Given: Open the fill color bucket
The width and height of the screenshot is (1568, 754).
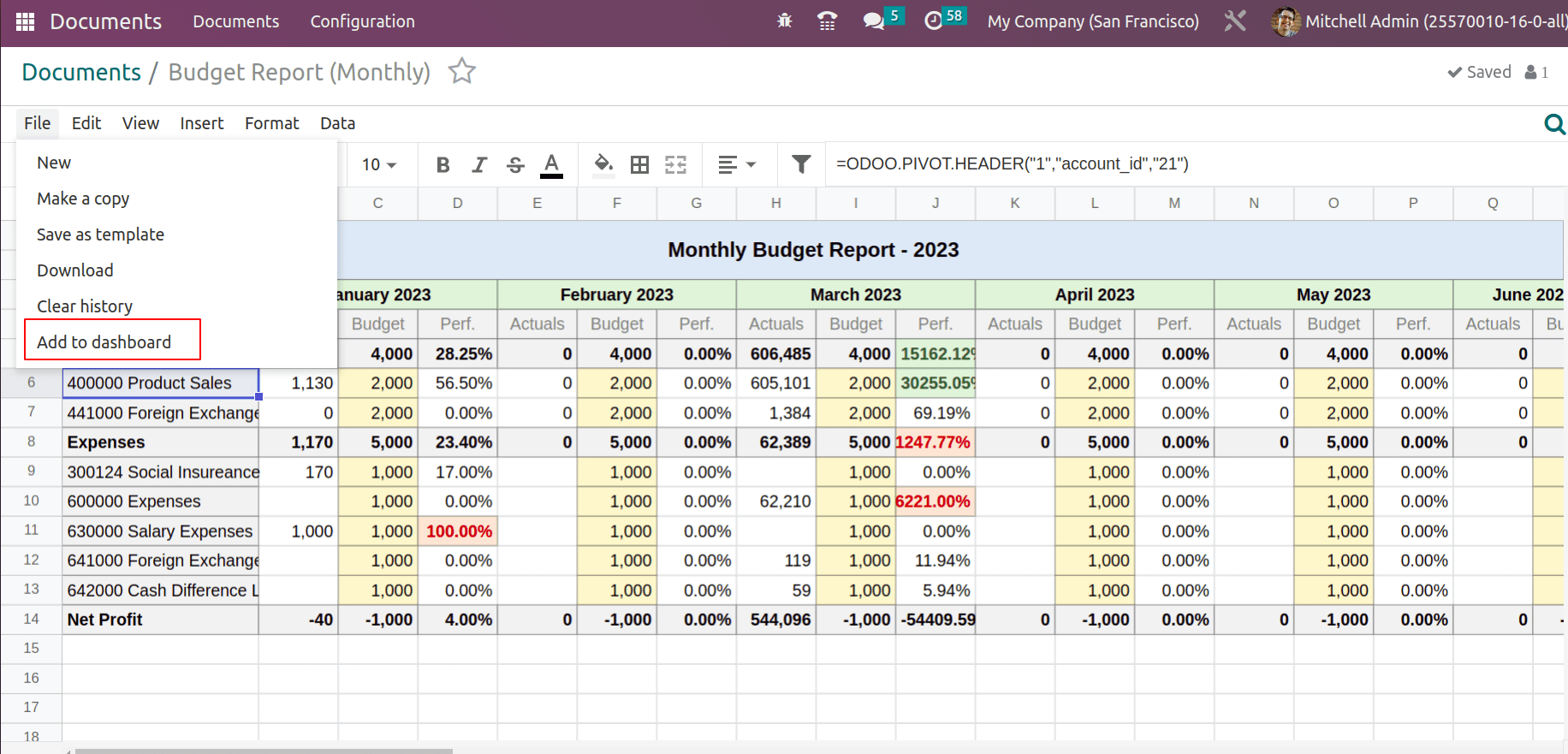Looking at the screenshot, I should (603, 164).
